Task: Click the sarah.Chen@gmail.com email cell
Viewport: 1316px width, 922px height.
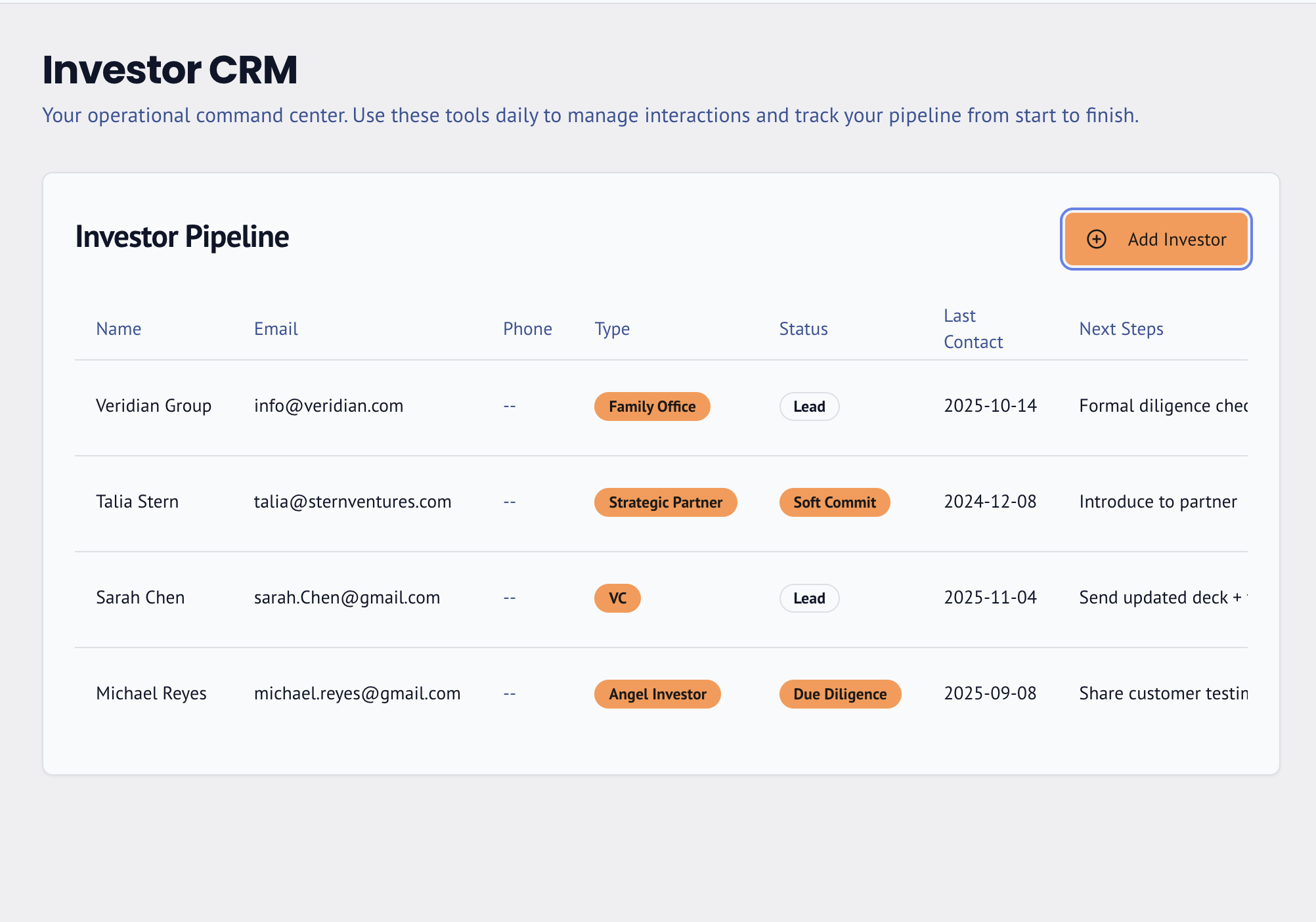Action: click(x=347, y=598)
